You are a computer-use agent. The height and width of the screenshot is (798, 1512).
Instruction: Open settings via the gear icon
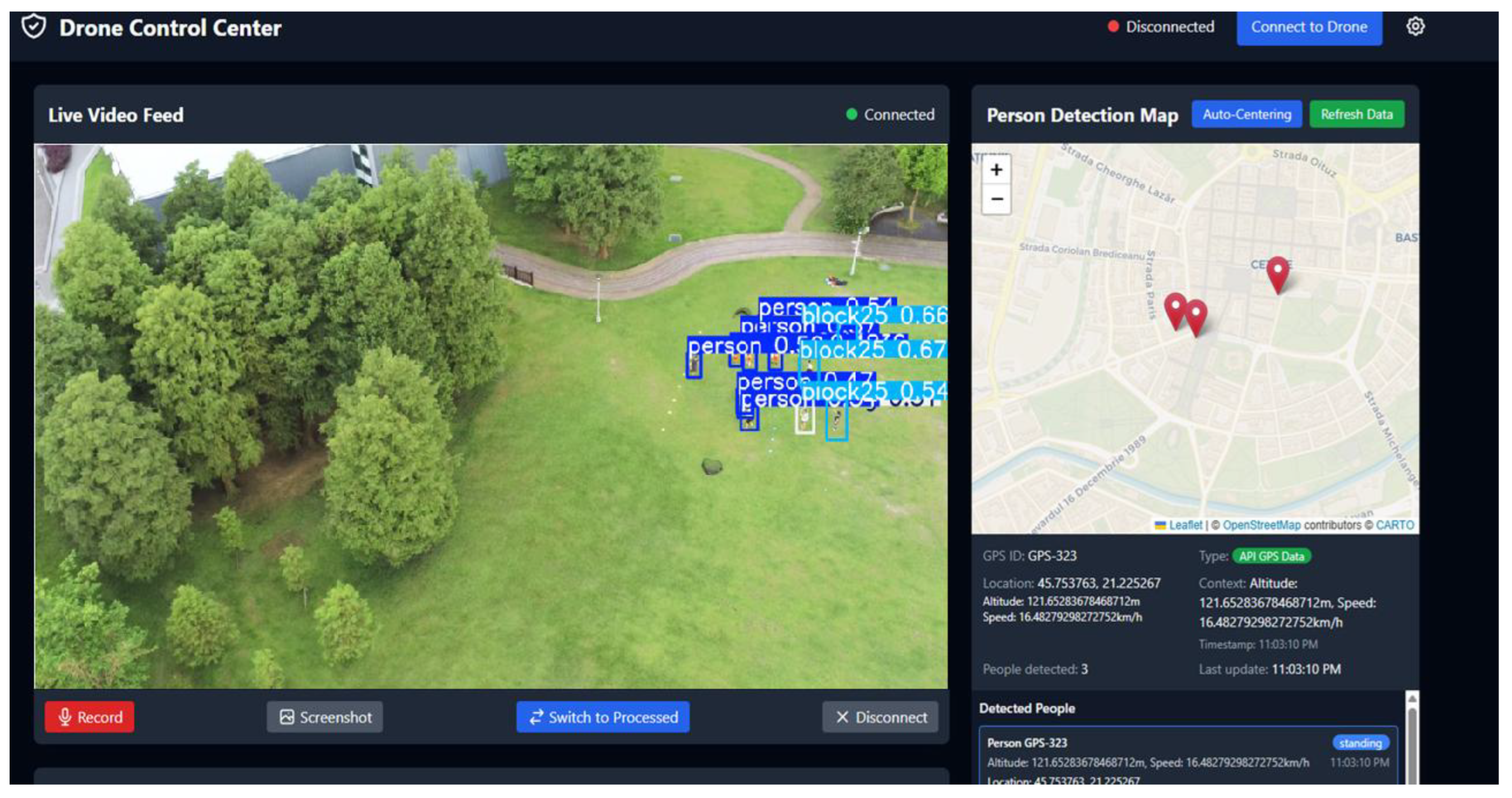[x=1414, y=27]
